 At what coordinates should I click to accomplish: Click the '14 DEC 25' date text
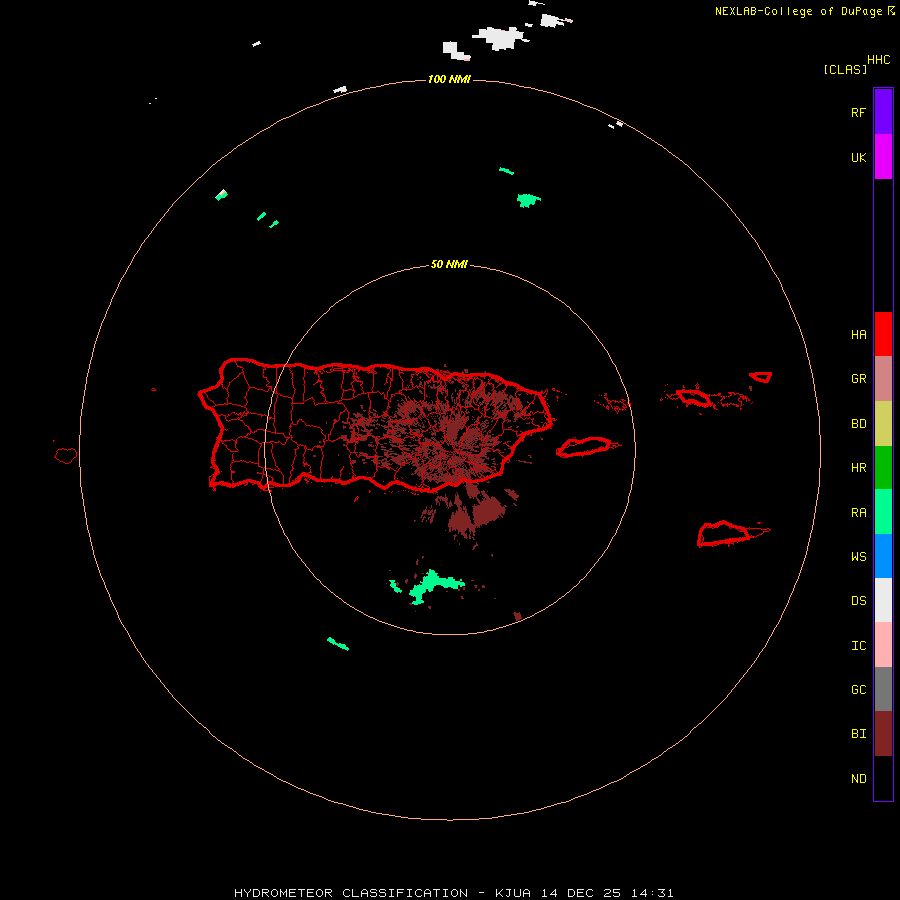581,893
